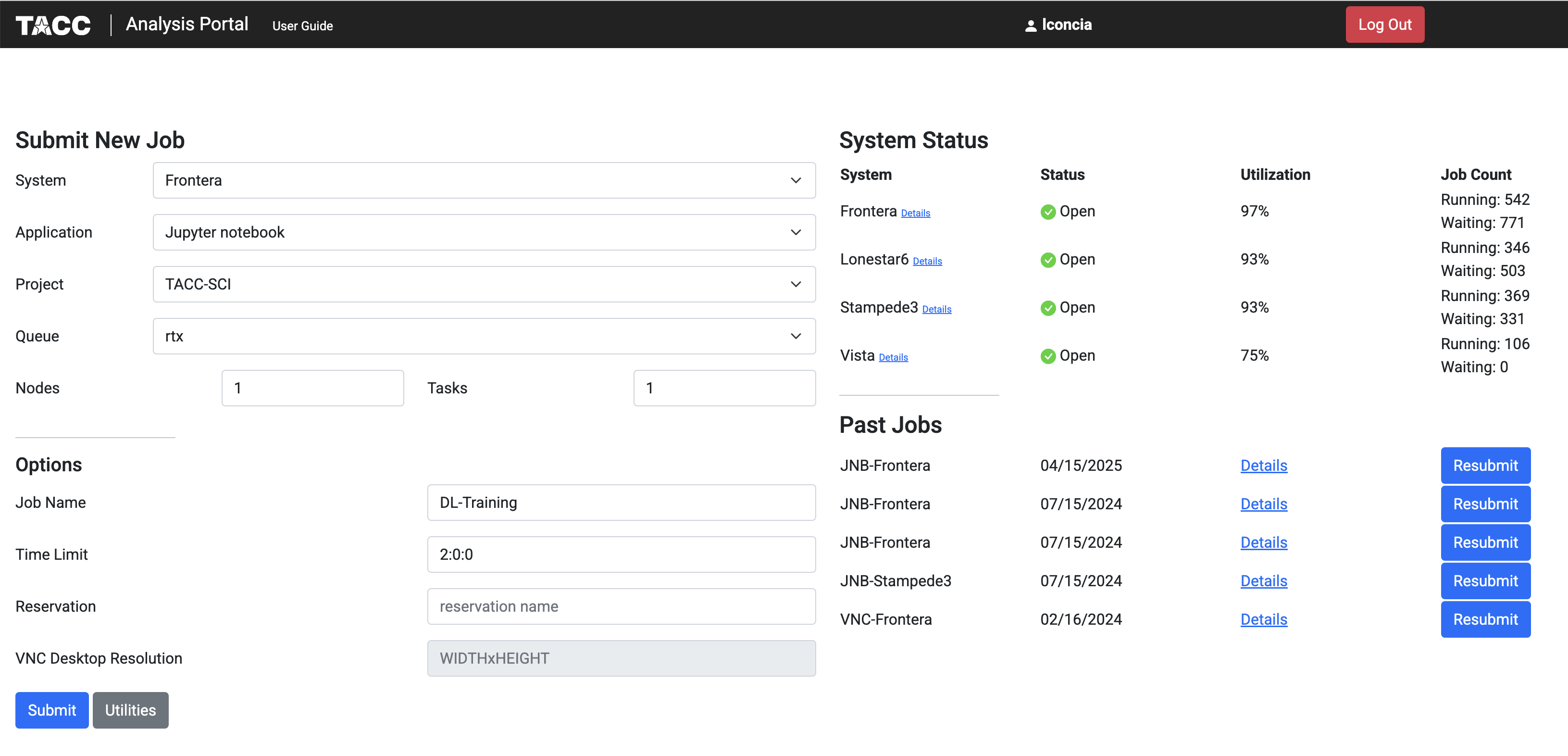The width and height of the screenshot is (1568, 756).
Task: Click the 'Waiting: 771' job count
Action: (1482, 223)
